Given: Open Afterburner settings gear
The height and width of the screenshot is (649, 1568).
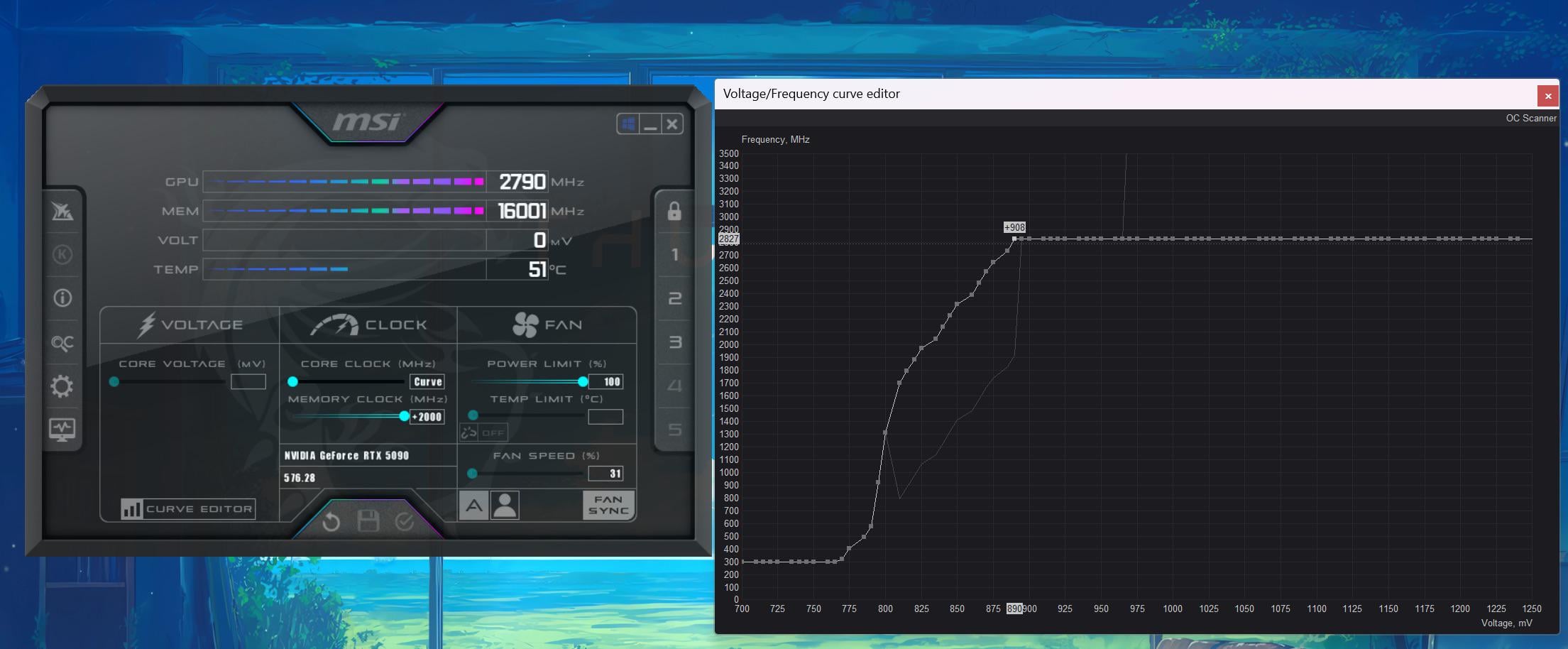Looking at the screenshot, I should click(62, 386).
